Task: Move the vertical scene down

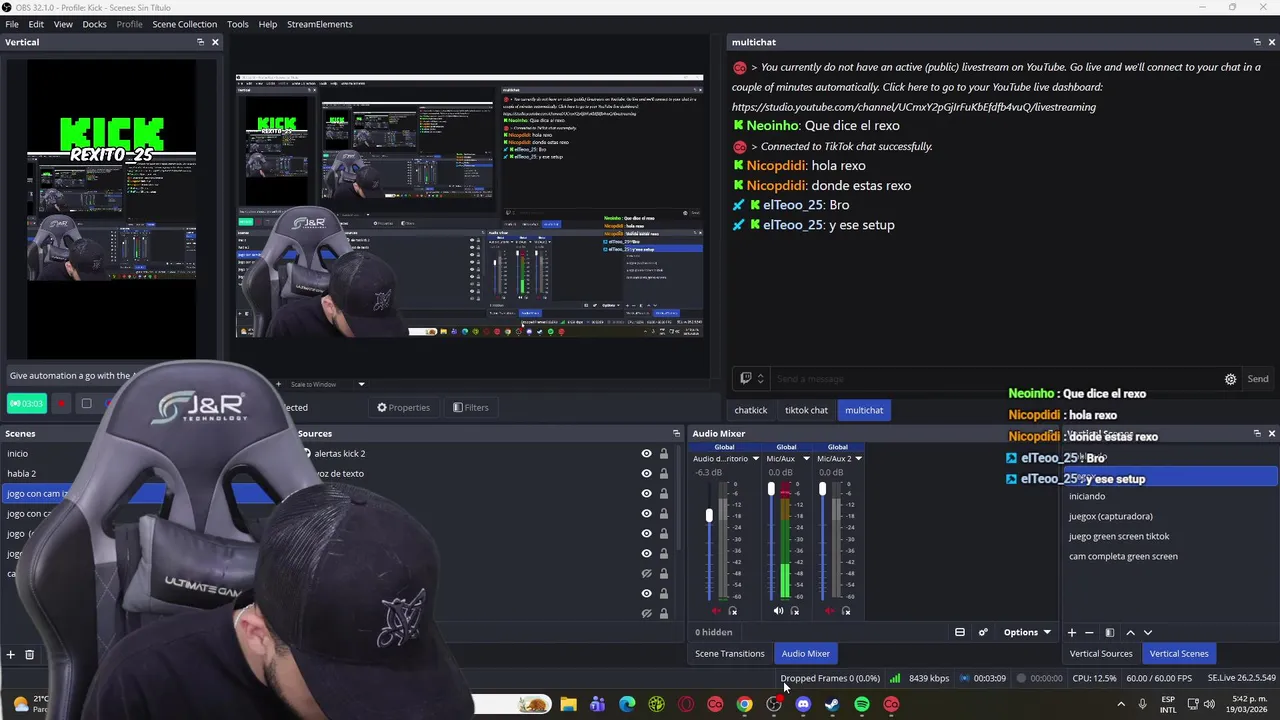Action: coord(1148,632)
